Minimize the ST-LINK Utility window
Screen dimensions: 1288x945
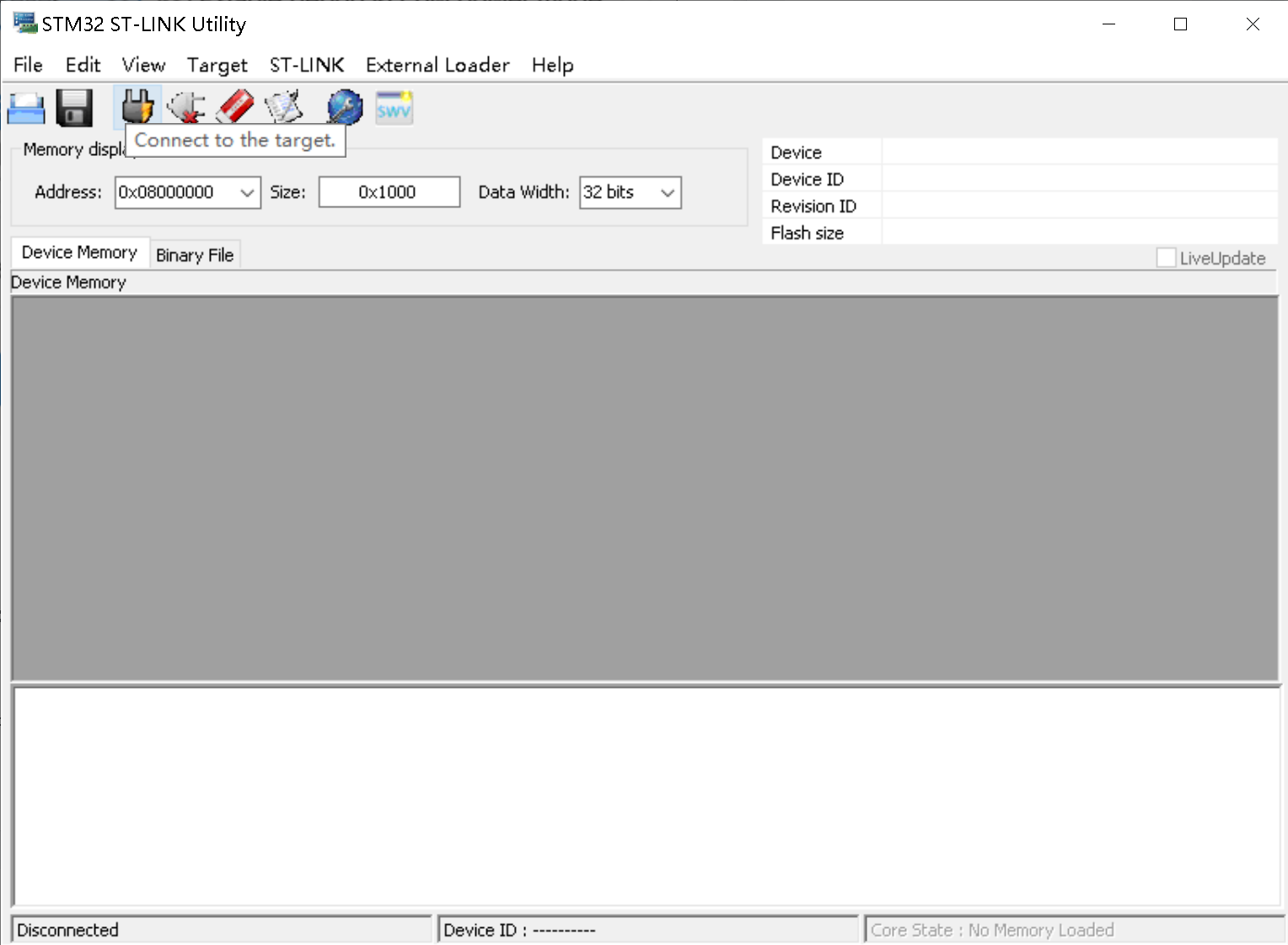pyautogui.click(x=1108, y=24)
